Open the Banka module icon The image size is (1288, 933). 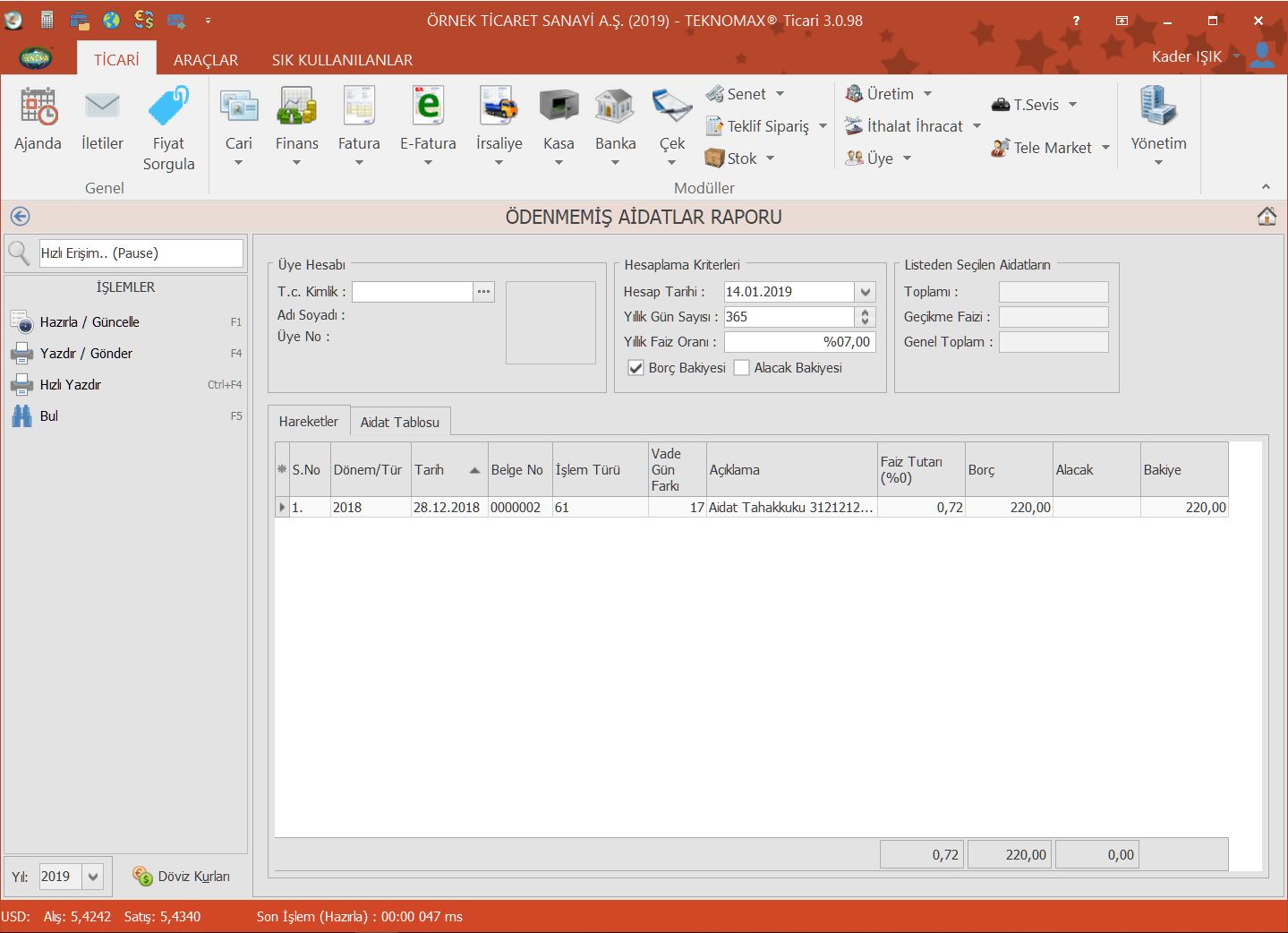[x=615, y=107]
